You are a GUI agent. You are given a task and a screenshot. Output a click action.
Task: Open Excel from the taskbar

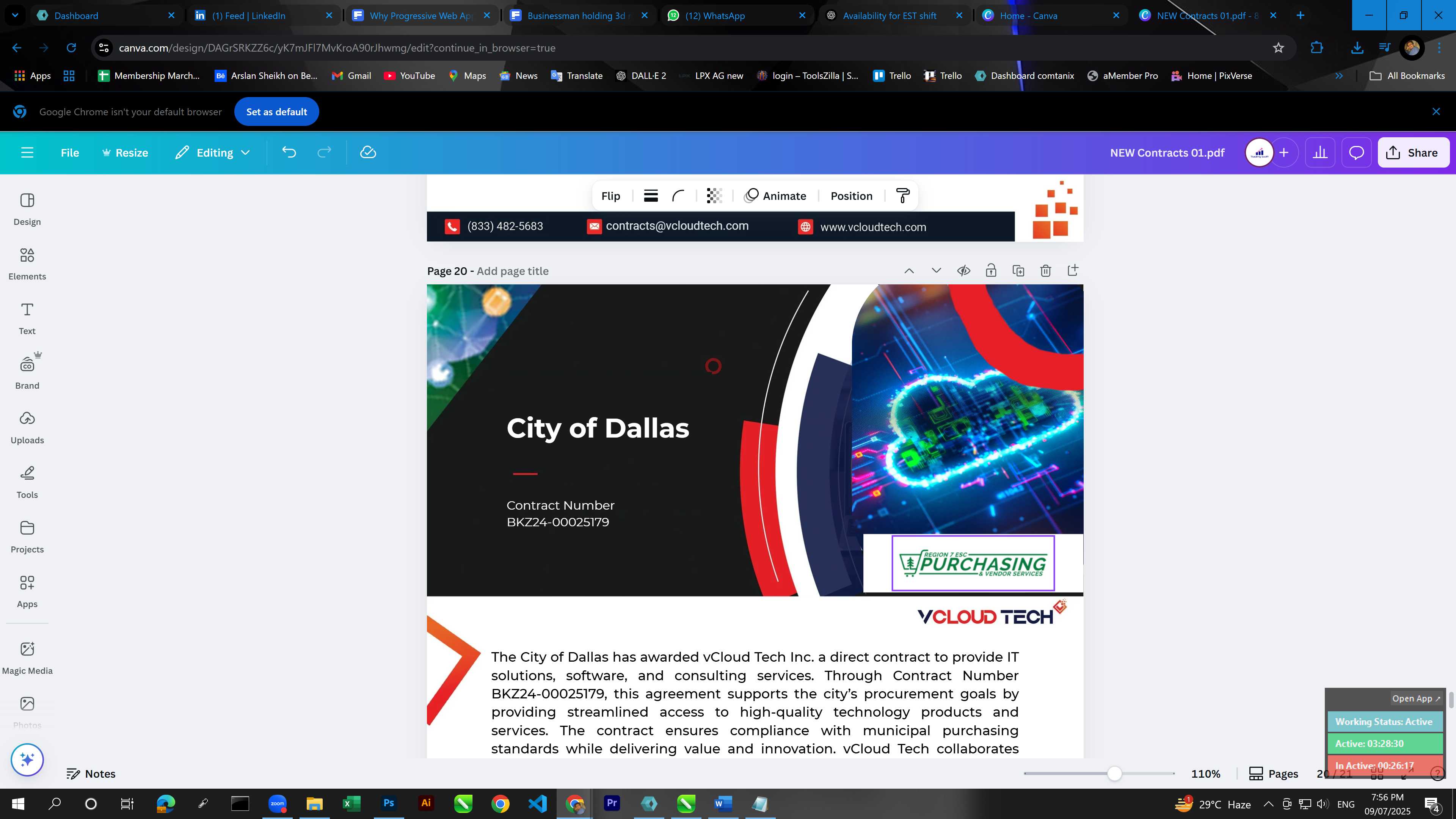point(351,804)
